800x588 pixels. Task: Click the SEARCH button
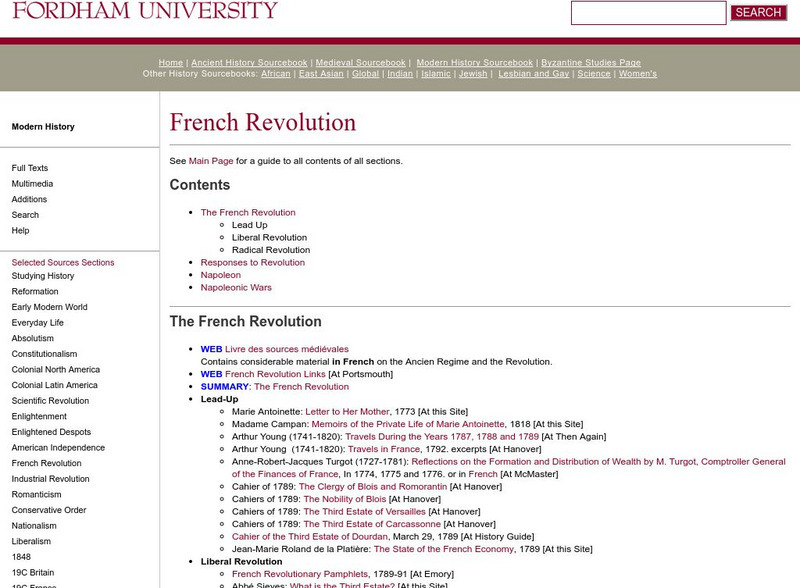coord(757,12)
